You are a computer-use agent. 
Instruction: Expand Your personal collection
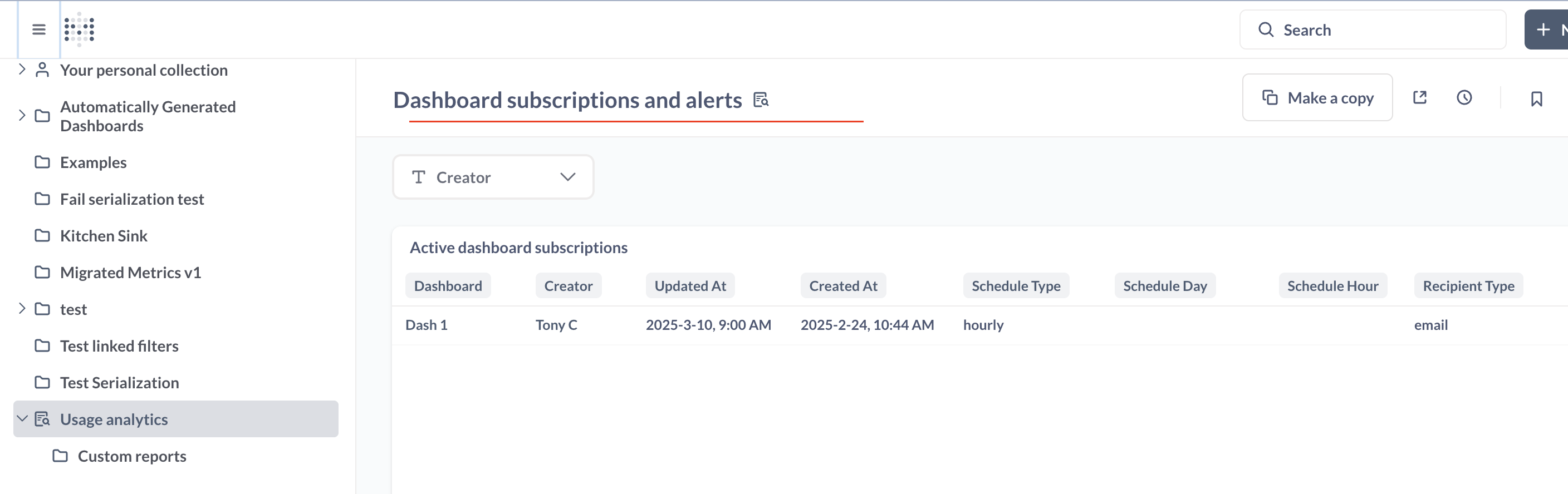tap(22, 70)
